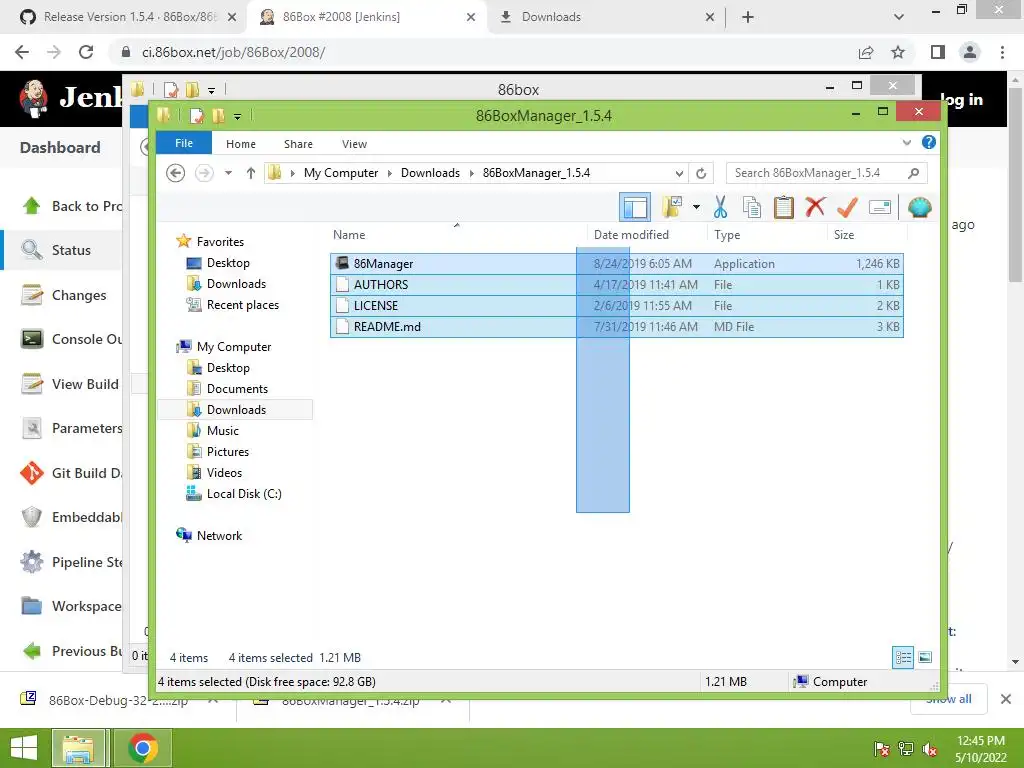Select My Computer in navigation tree
1024x768 pixels.
click(x=234, y=347)
